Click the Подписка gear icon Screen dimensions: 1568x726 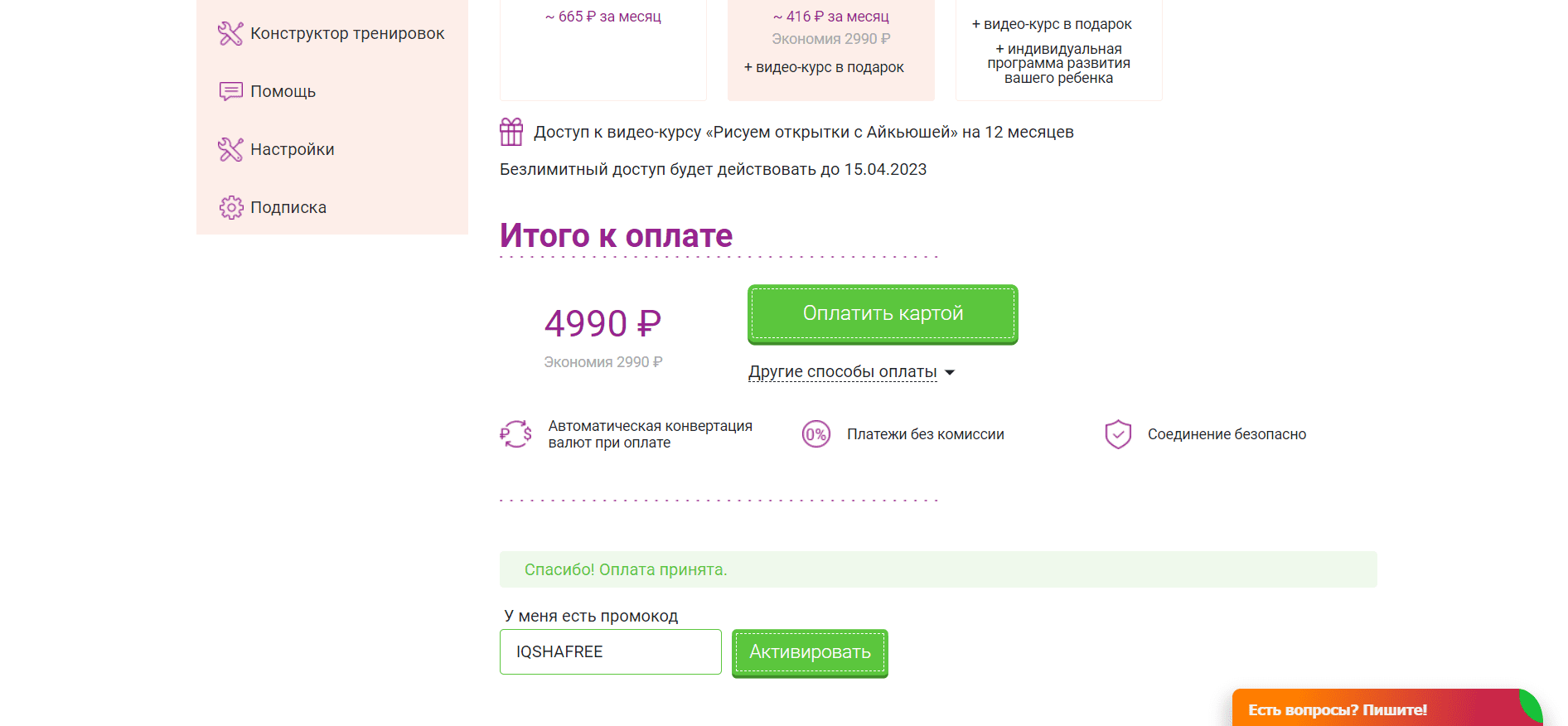[231, 207]
